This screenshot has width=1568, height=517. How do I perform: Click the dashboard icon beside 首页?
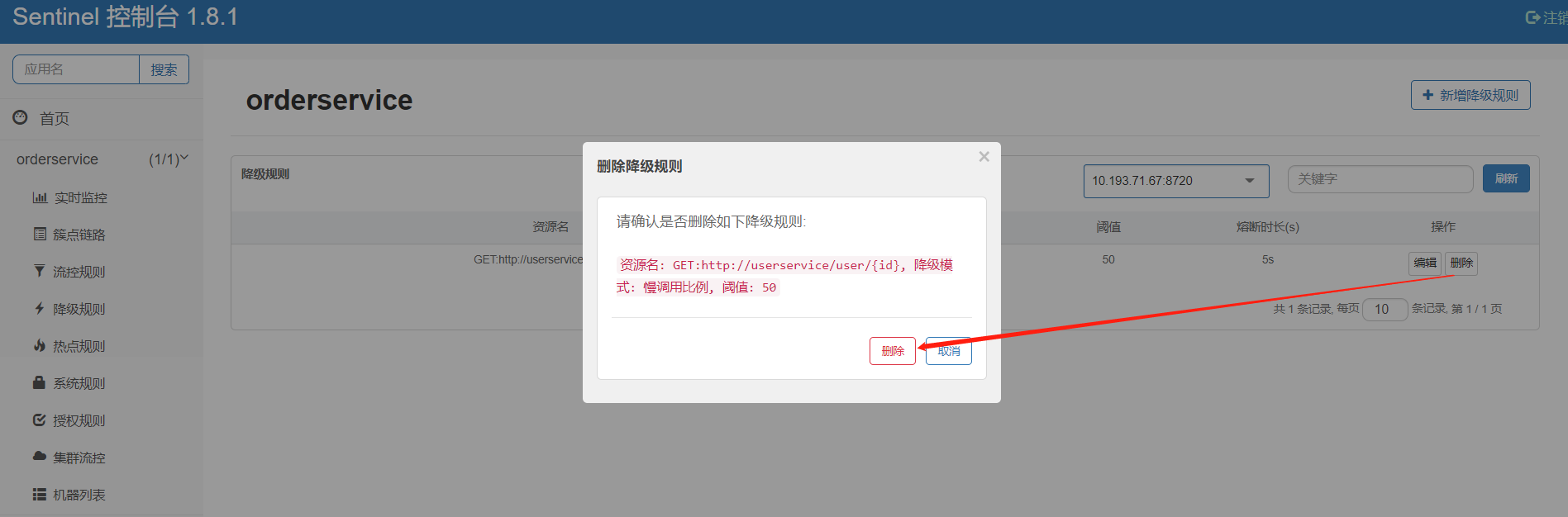(x=20, y=118)
